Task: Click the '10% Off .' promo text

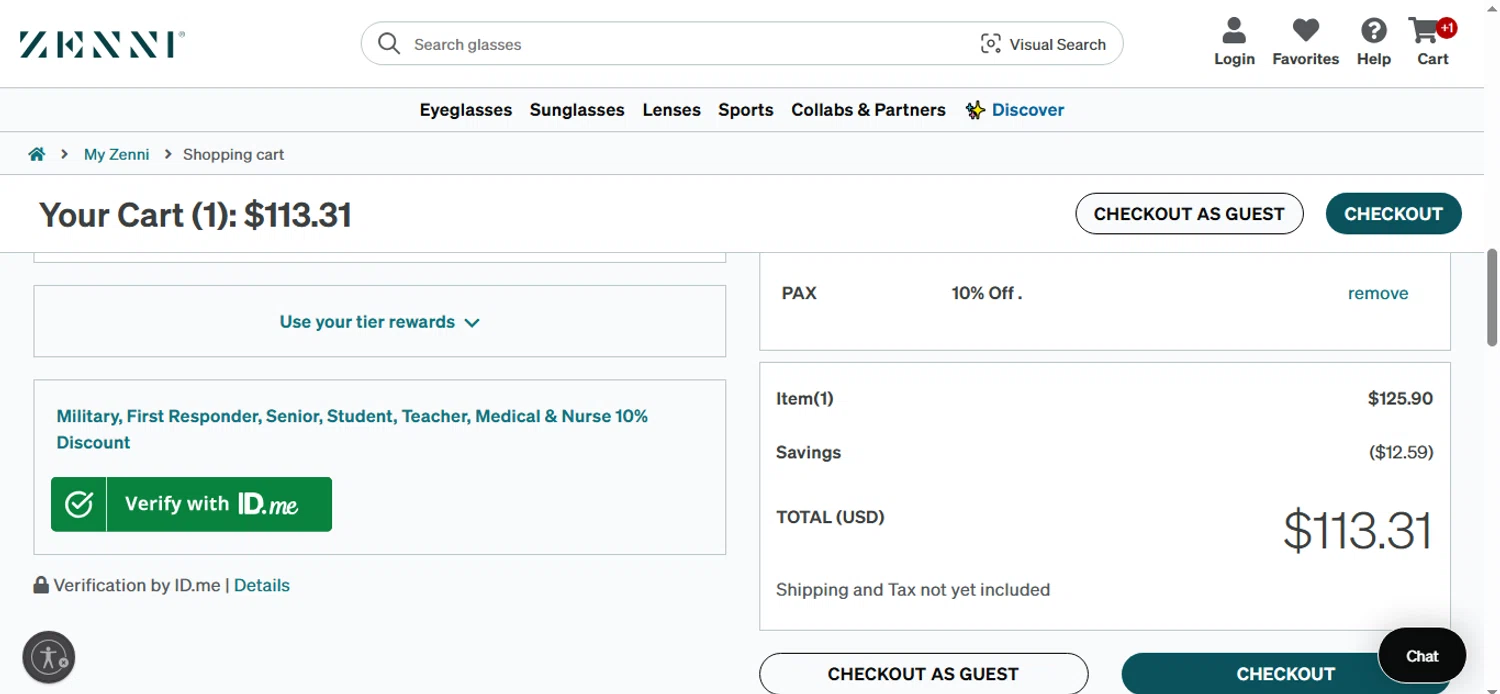Action: pos(987,293)
